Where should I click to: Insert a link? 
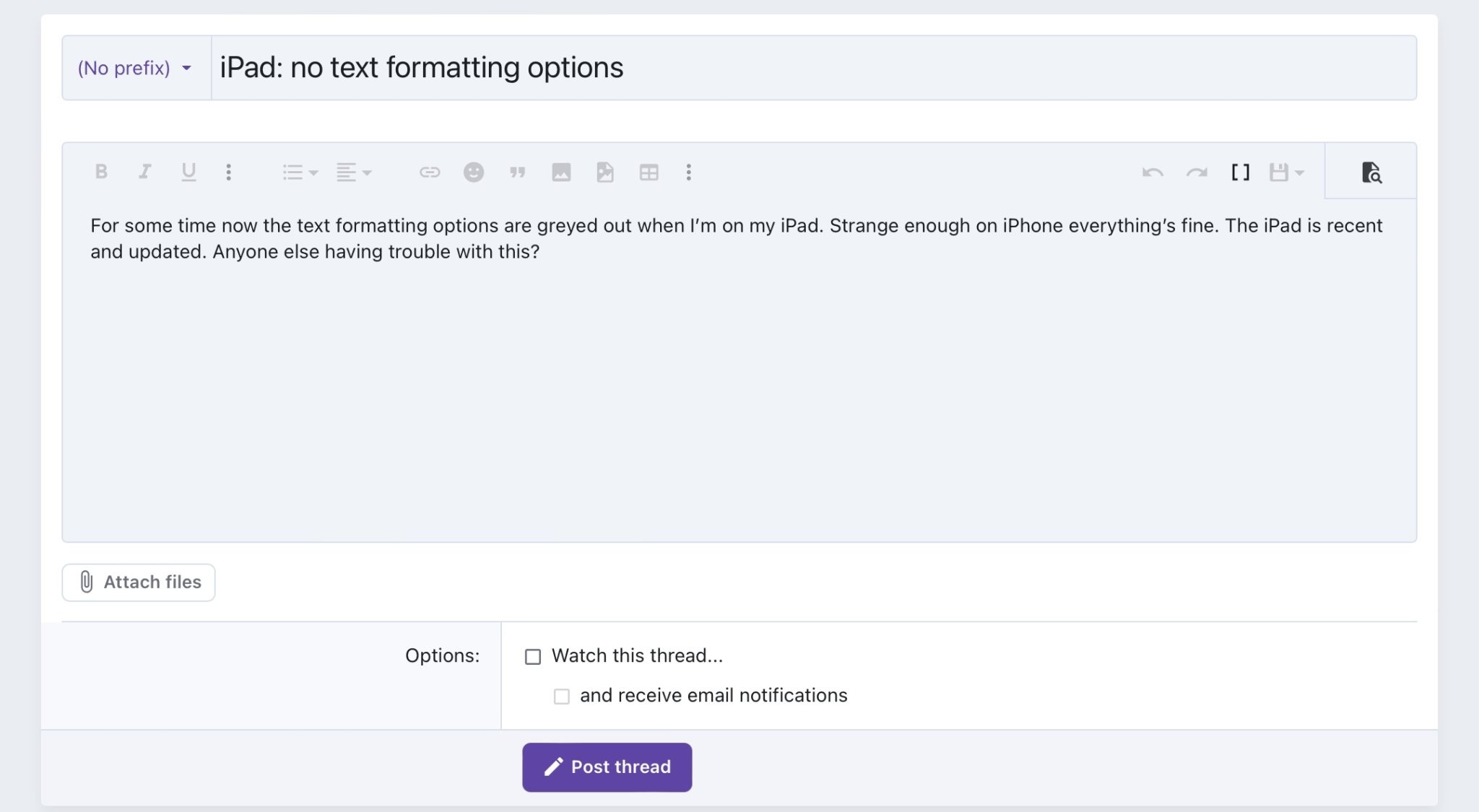coord(430,172)
